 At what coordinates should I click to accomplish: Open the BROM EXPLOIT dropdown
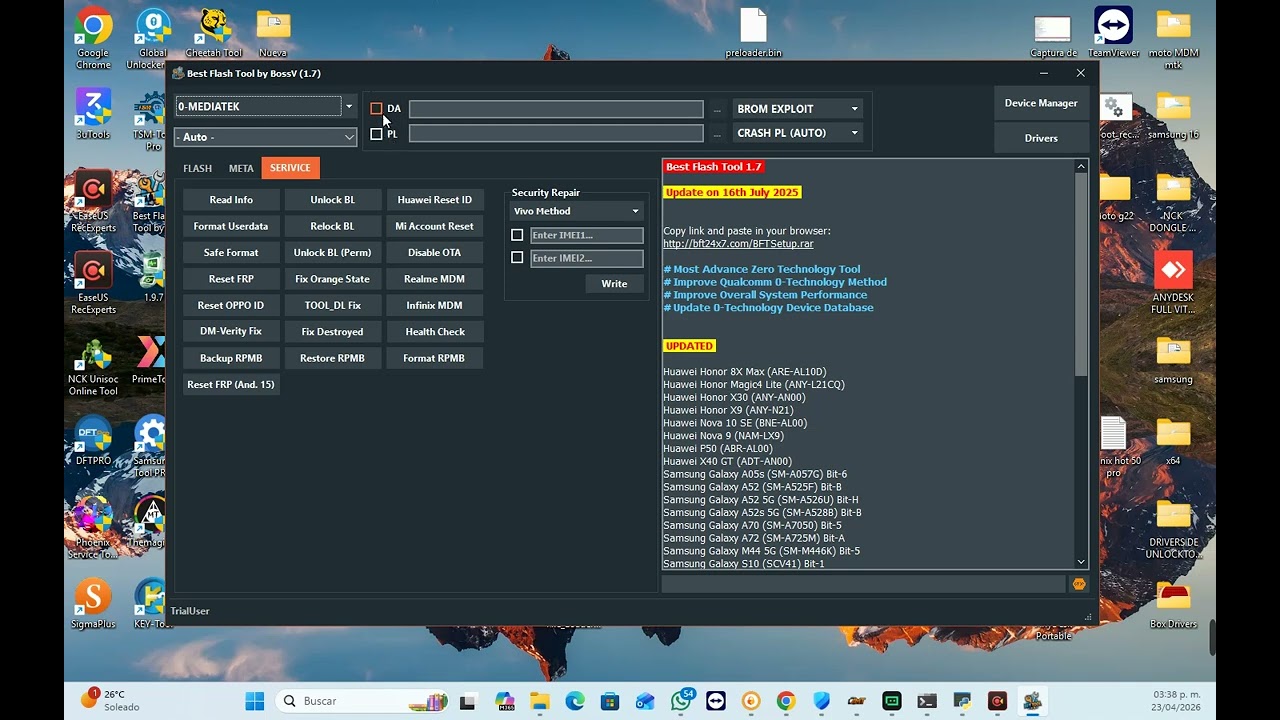(x=797, y=108)
